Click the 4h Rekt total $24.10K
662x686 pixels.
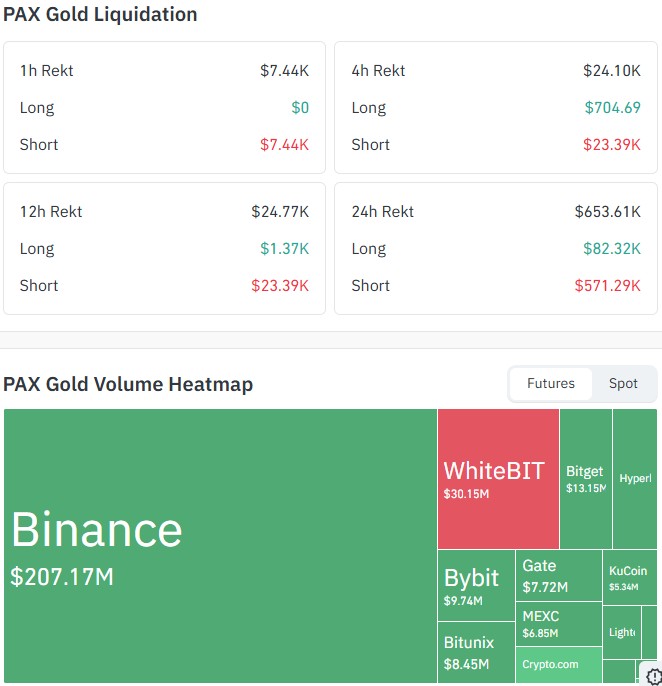(612, 70)
